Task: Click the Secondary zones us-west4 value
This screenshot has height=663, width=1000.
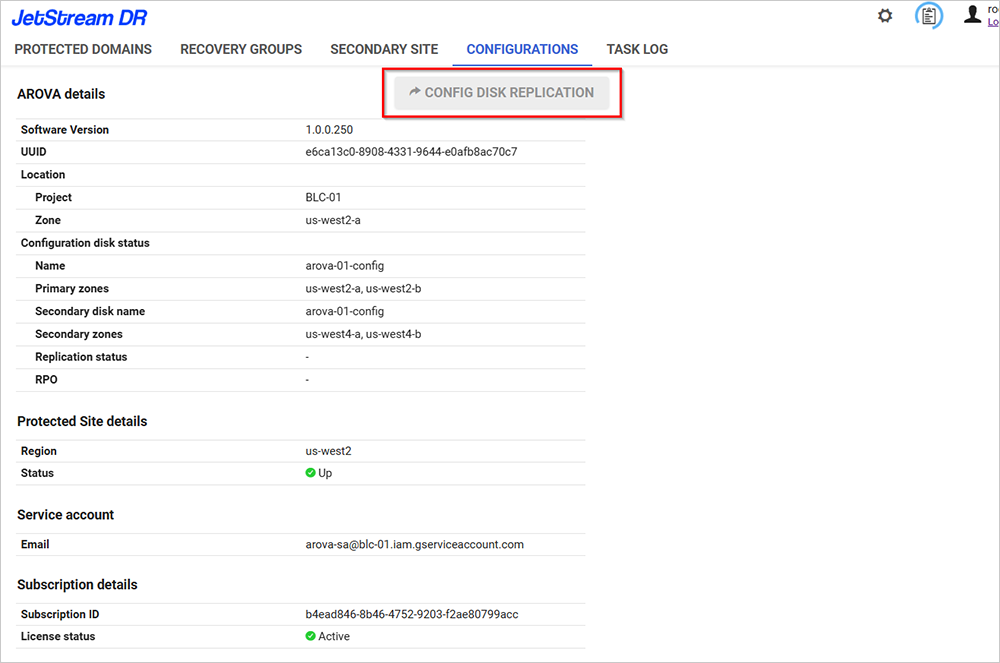Action: pos(363,334)
